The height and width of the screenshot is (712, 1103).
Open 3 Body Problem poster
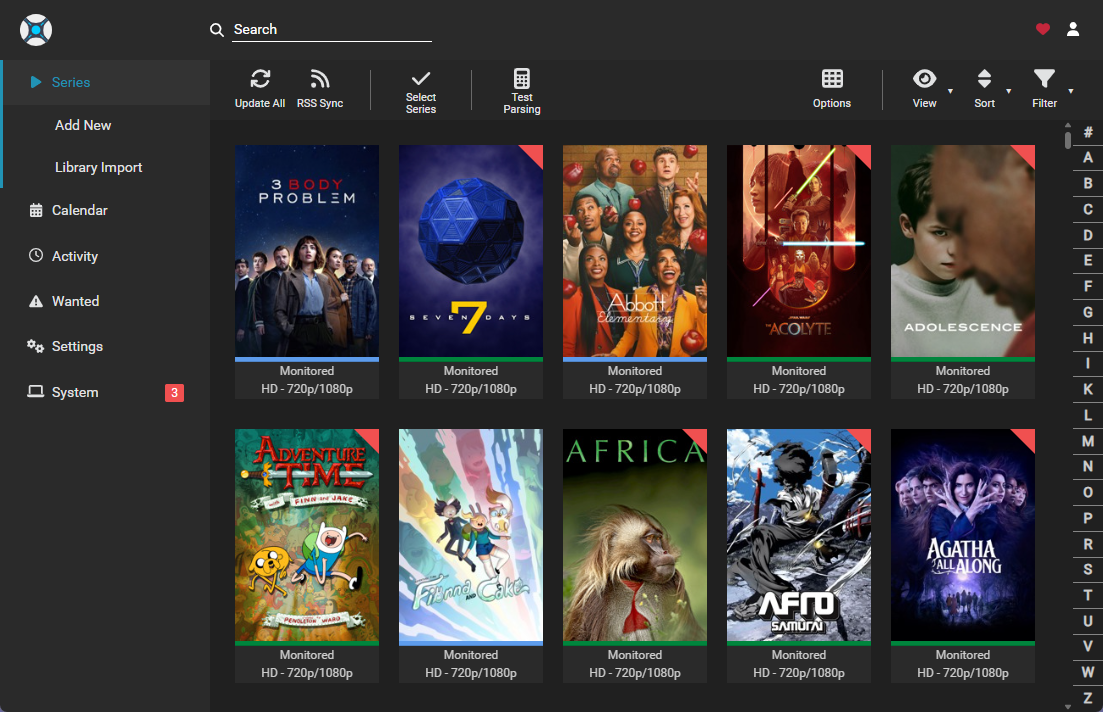click(x=307, y=251)
